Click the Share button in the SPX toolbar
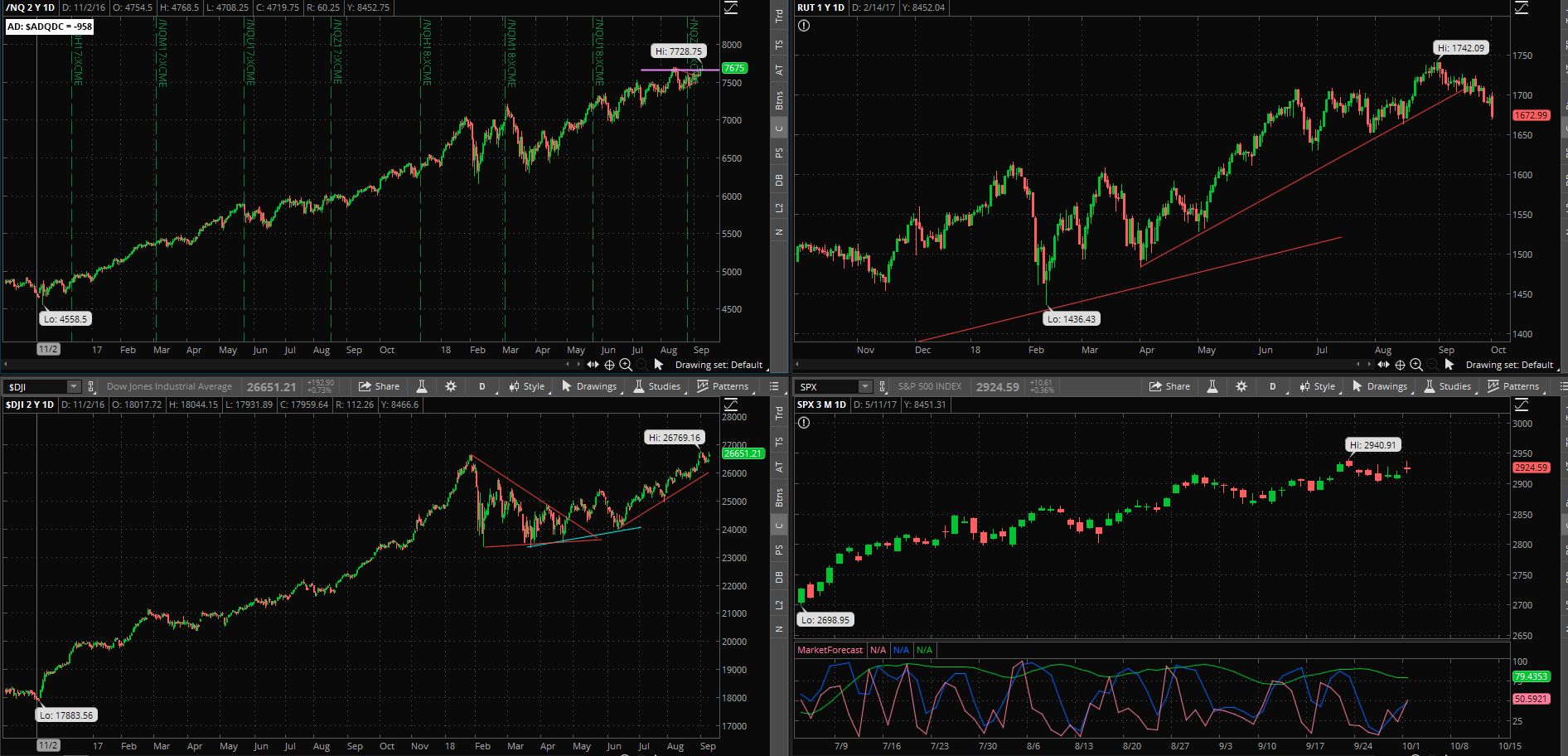Image resolution: width=1568 pixels, height=756 pixels. 1169,386
